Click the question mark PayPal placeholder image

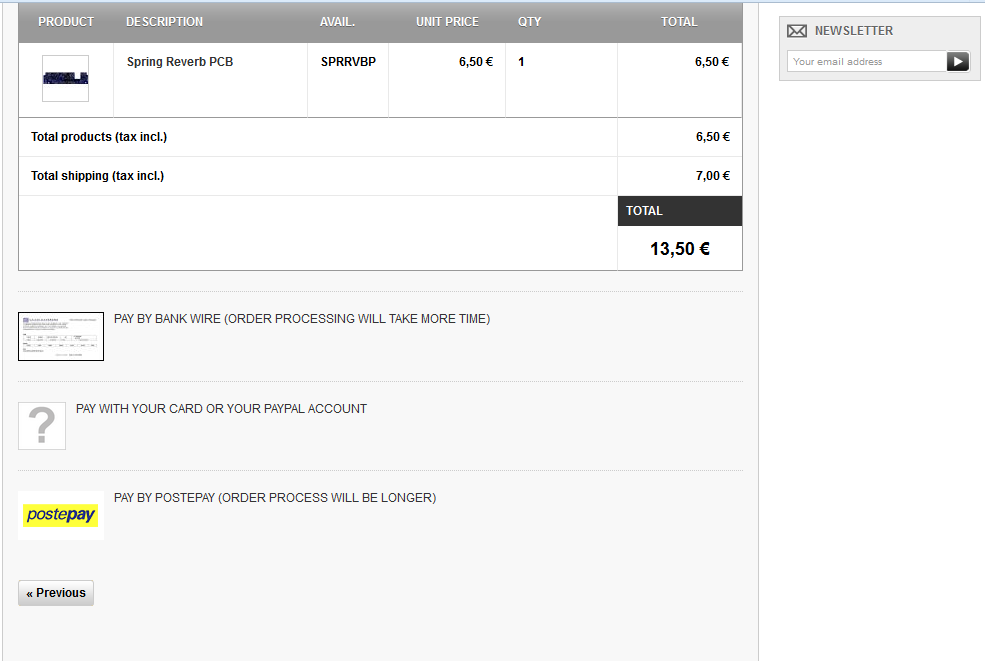pyautogui.click(x=42, y=426)
